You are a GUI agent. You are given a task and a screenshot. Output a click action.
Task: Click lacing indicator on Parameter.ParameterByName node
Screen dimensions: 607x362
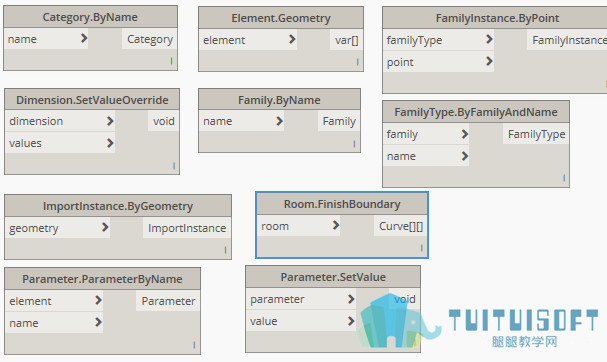(x=194, y=345)
